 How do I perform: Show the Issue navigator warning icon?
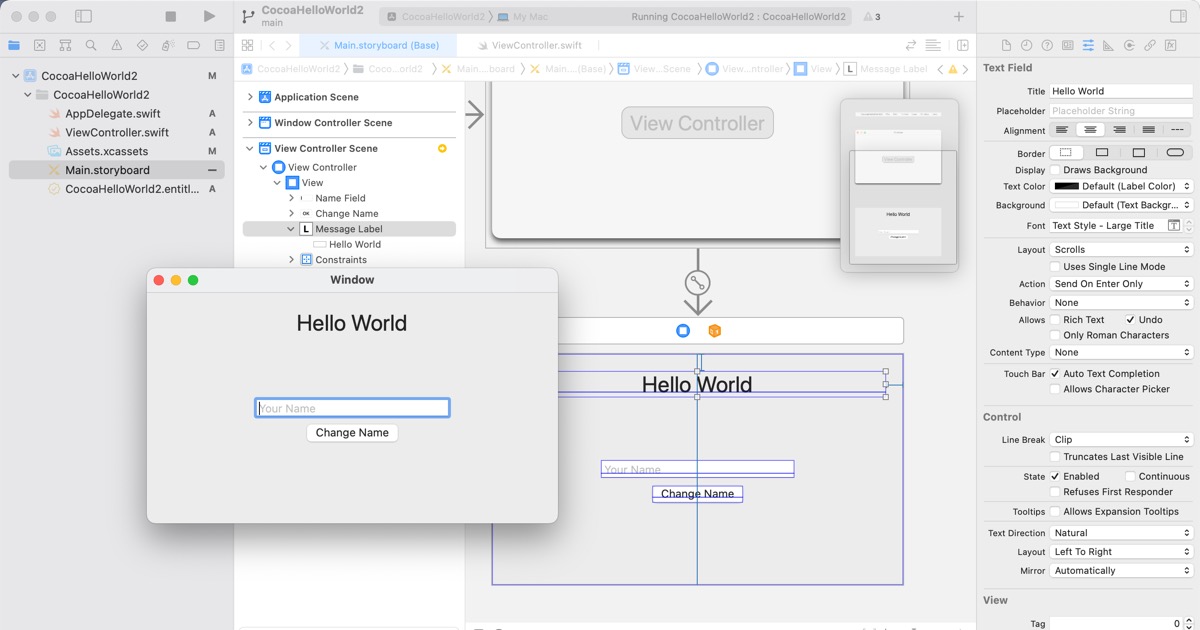(x=117, y=45)
